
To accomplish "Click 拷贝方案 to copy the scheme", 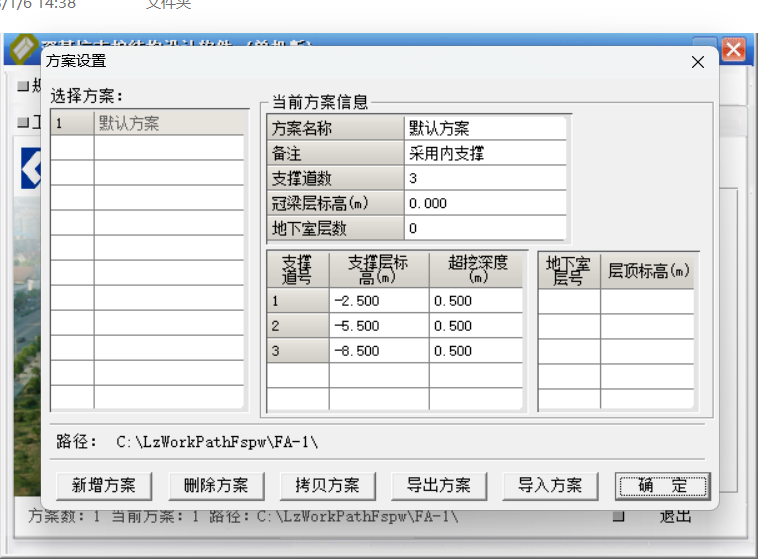I will click(x=327, y=486).
